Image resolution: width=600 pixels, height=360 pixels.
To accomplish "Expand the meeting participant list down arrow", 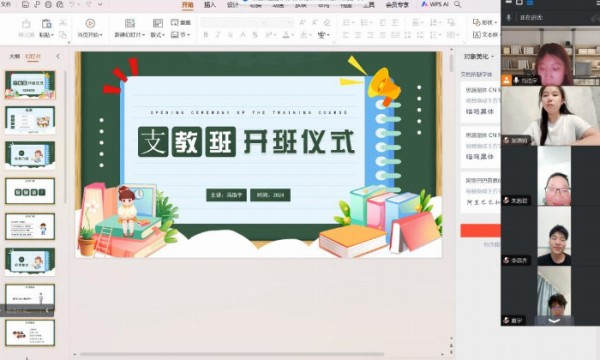I will coord(554,321).
